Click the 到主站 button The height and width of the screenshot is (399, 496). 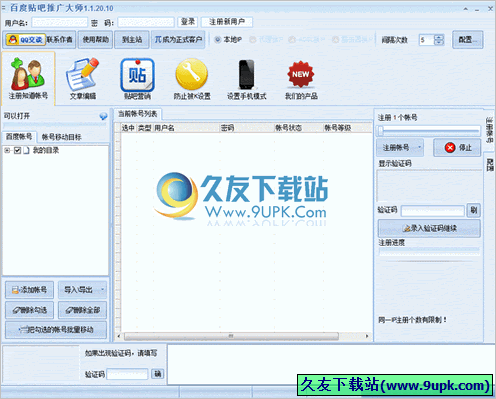click(x=132, y=40)
